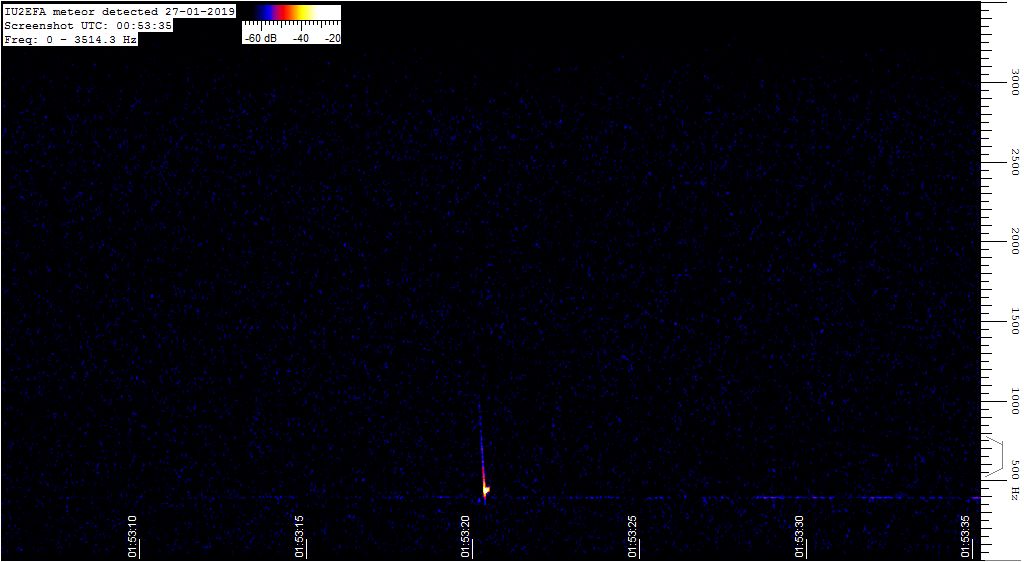Click the 01:53:25 time axis label
The height and width of the screenshot is (562, 1024).
(632, 536)
